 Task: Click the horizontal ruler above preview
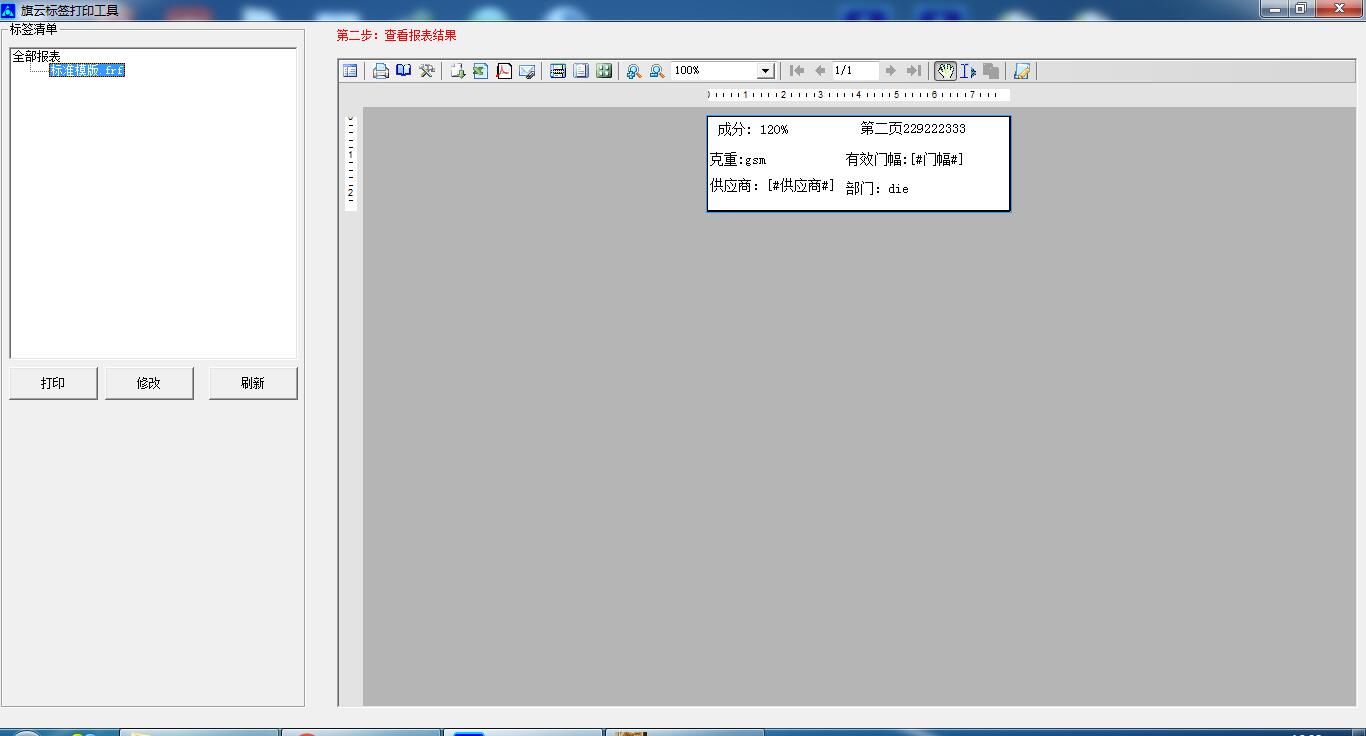pos(858,95)
